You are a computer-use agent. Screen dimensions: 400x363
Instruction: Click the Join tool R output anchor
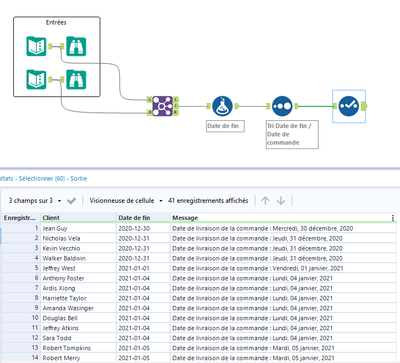tap(176, 113)
